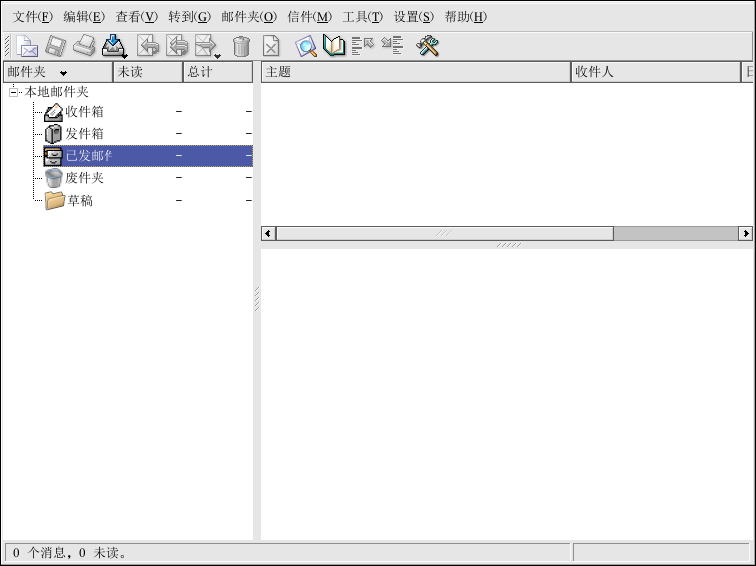Select the 收件箱 folder

pos(84,112)
